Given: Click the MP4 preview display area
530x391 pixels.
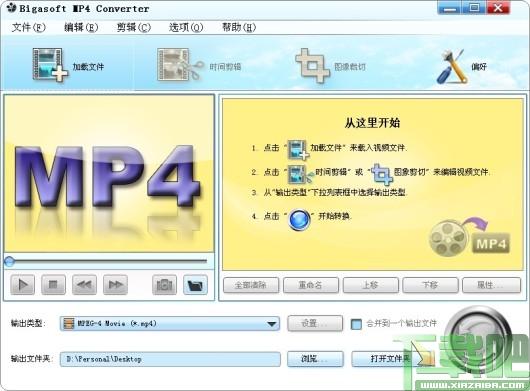Looking at the screenshot, I should 109,173.
